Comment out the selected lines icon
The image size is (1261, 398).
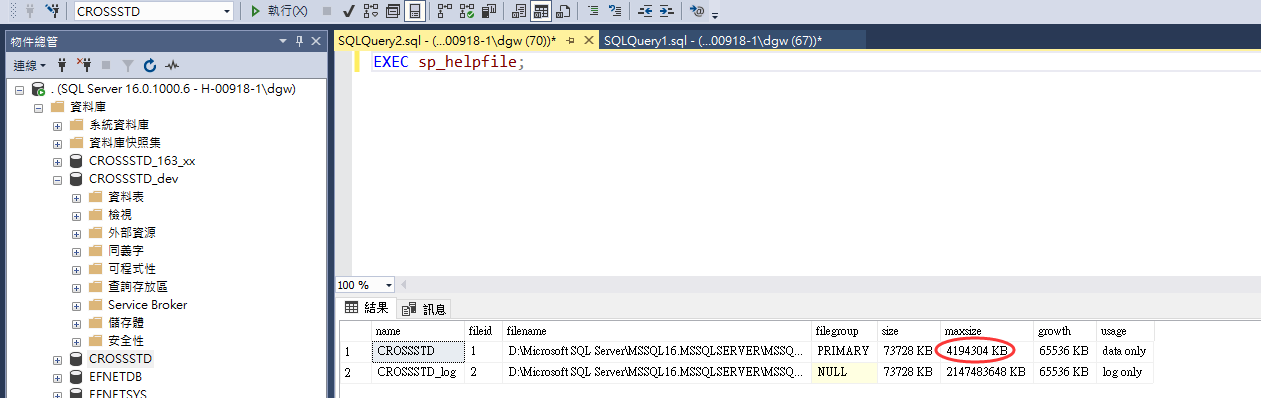[593, 11]
